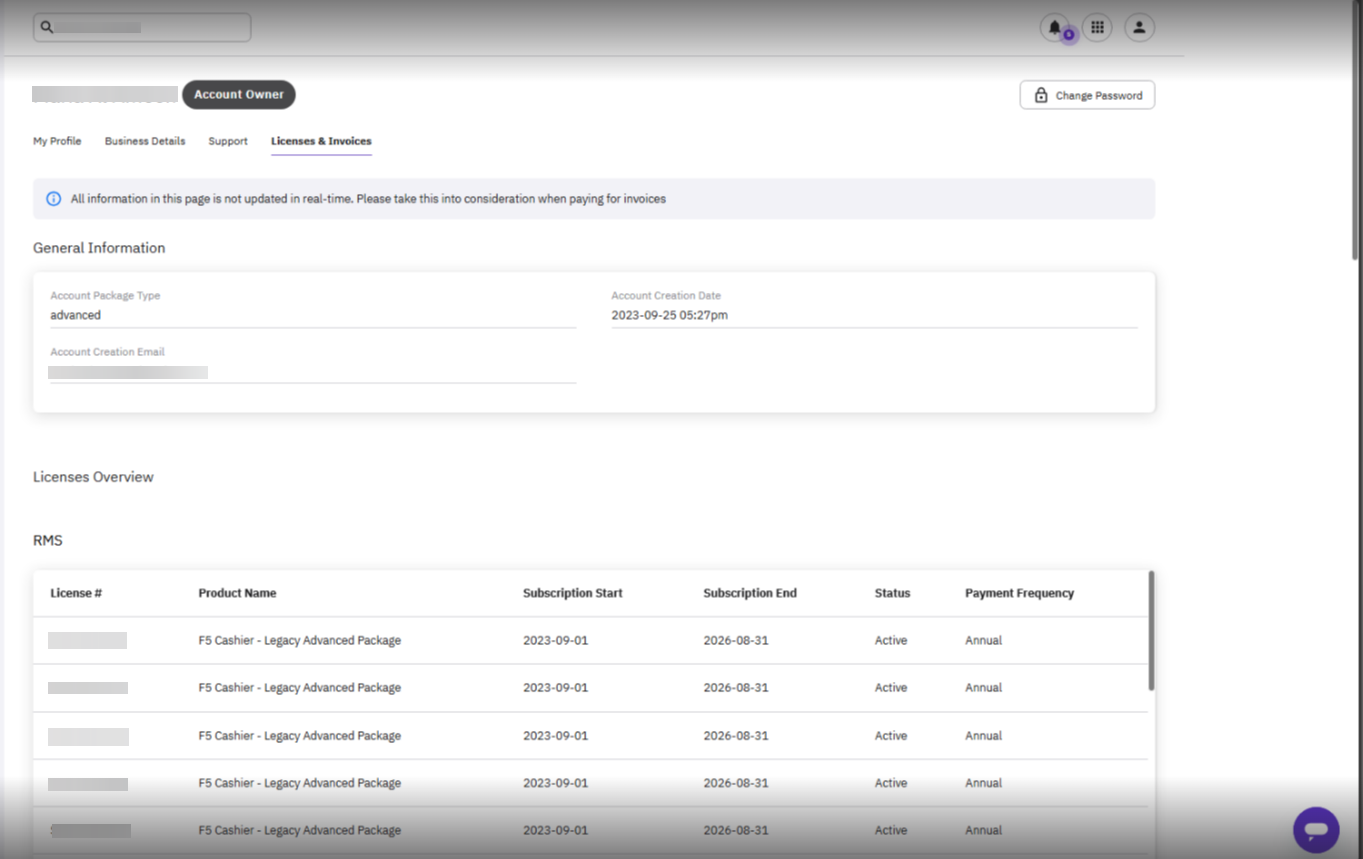Click the Subscription Start column header

(x=573, y=593)
